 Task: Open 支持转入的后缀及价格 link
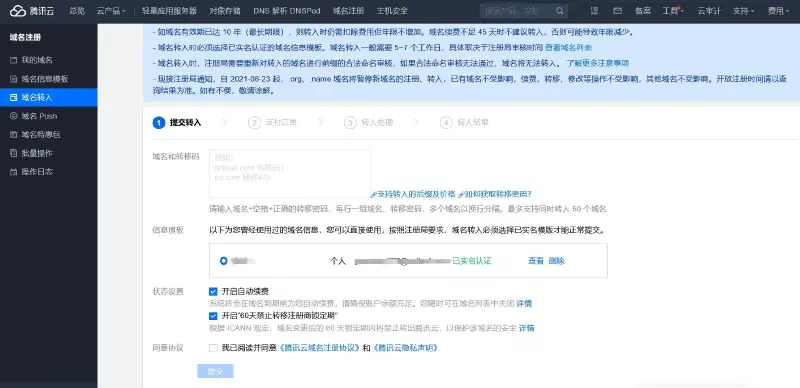[416, 194]
